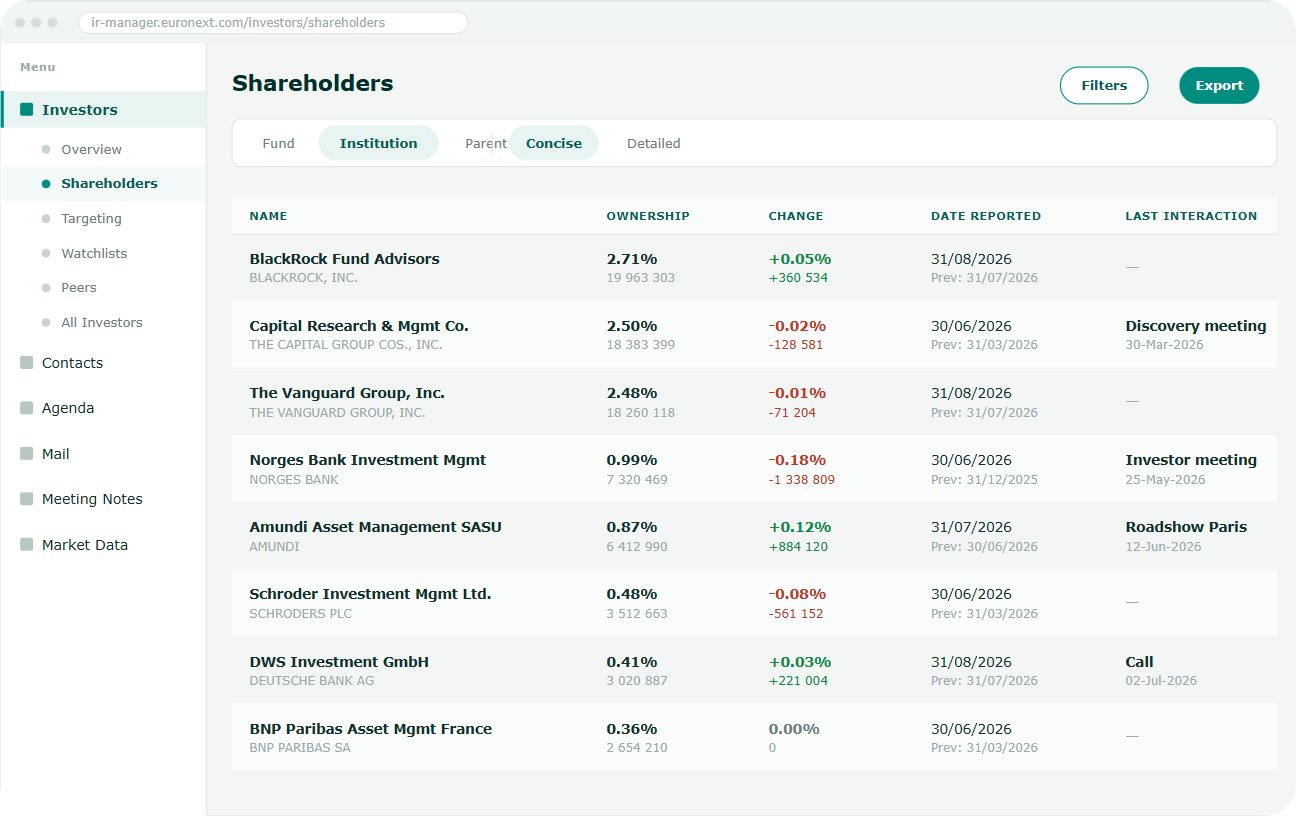Viewport: 1296px width, 816px height.
Task: Select the Concise view
Action: (554, 143)
